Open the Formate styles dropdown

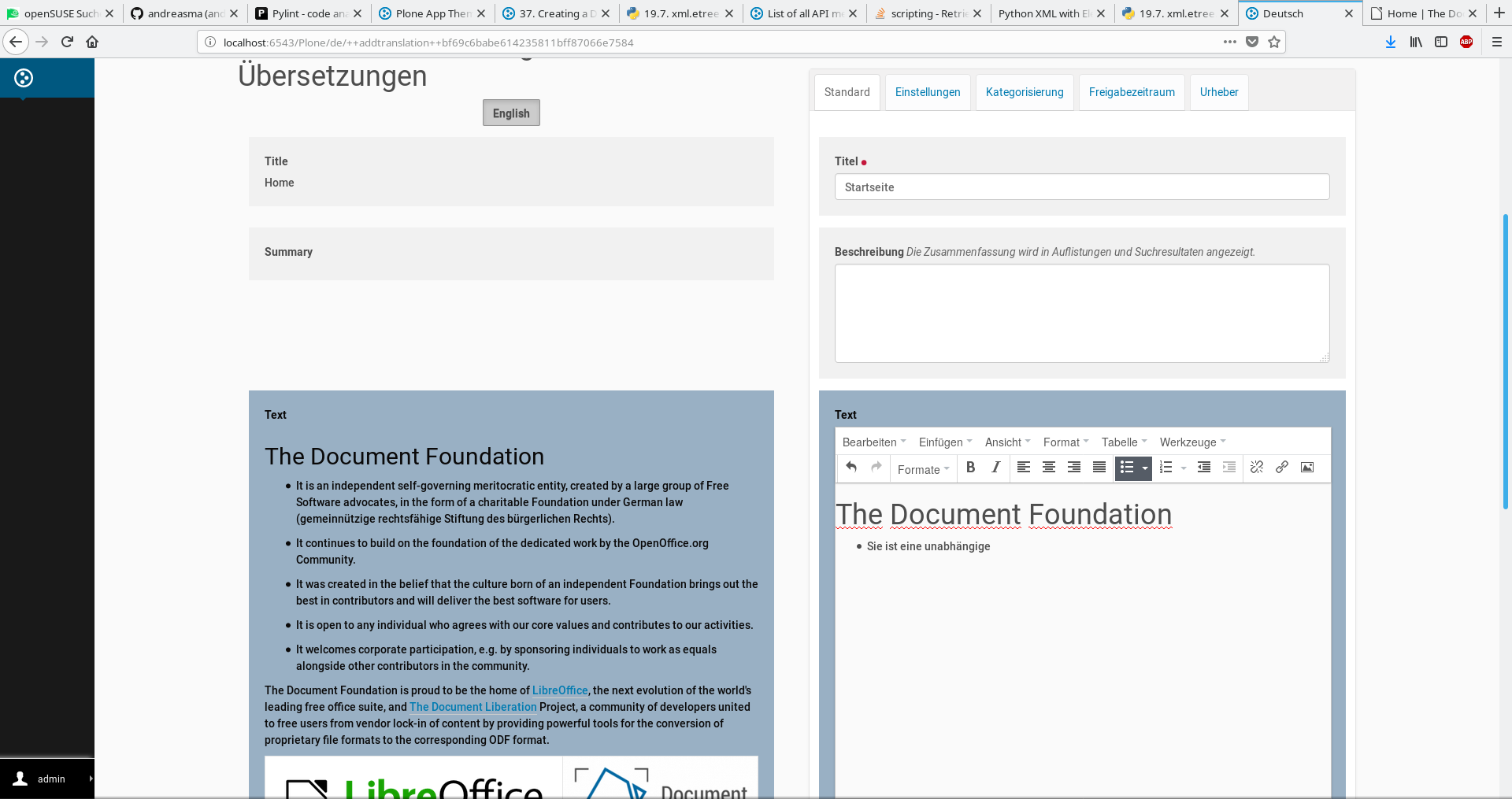[923, 469]
